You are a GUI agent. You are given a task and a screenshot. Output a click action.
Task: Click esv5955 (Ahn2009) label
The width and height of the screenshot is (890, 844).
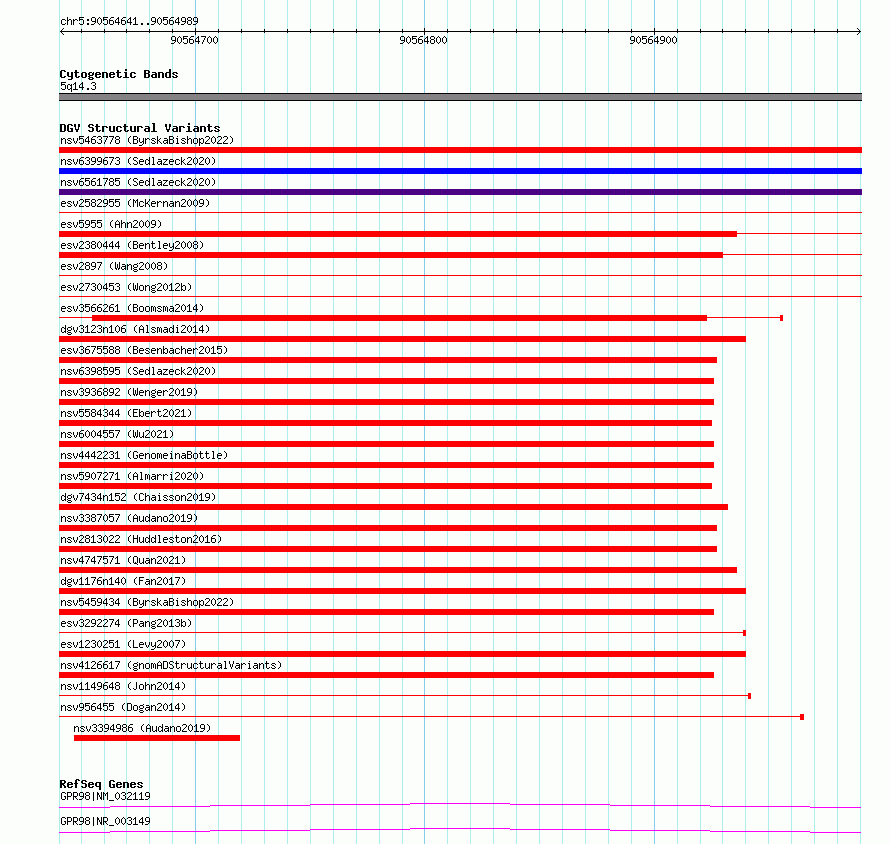click(x=111, y=224)
